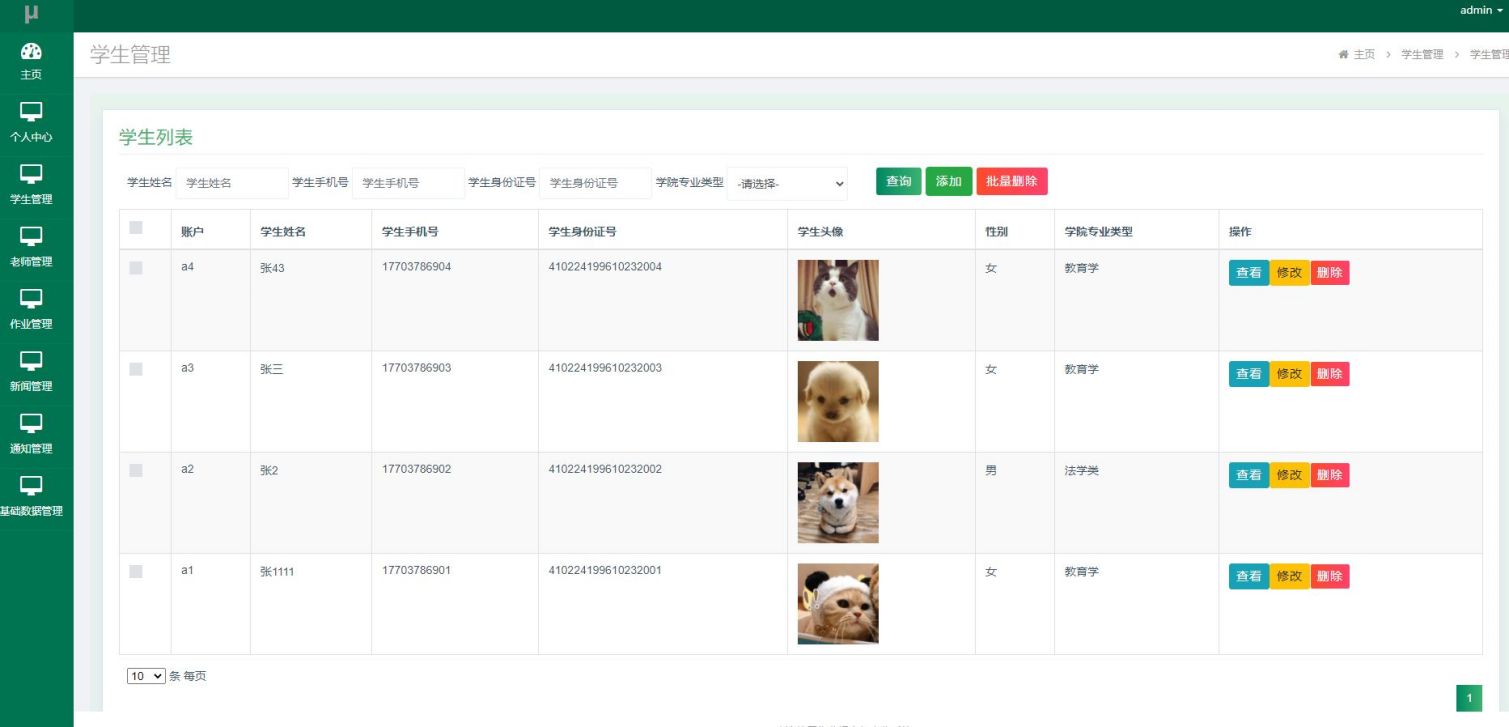Open the 10 条每页 page-size dropdown
Screen dimensions: 1509x727
[146, 676]
